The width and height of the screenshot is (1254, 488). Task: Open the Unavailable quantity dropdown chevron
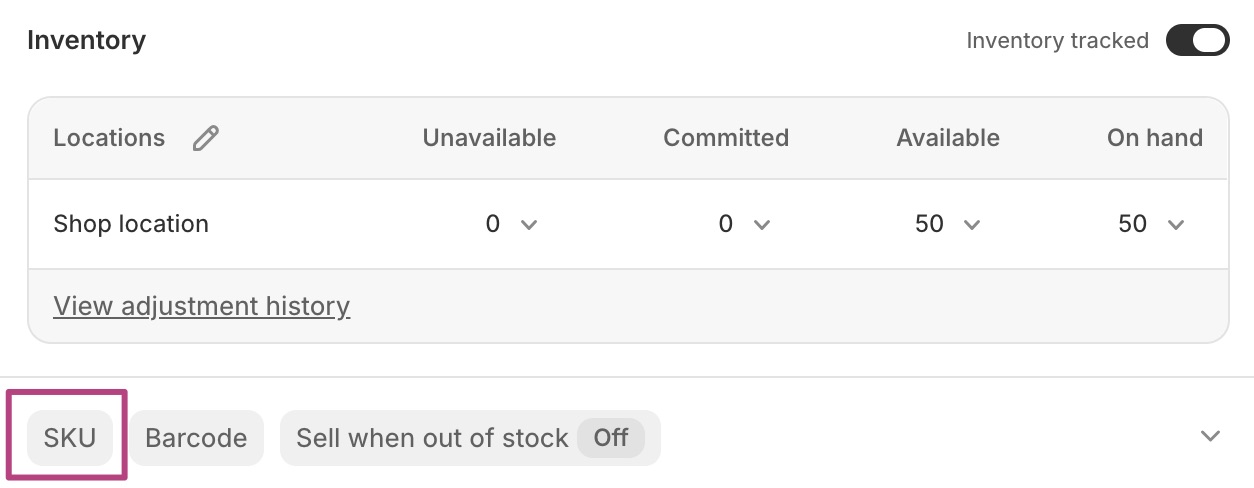pyautogui.click(x=529, y=225)
